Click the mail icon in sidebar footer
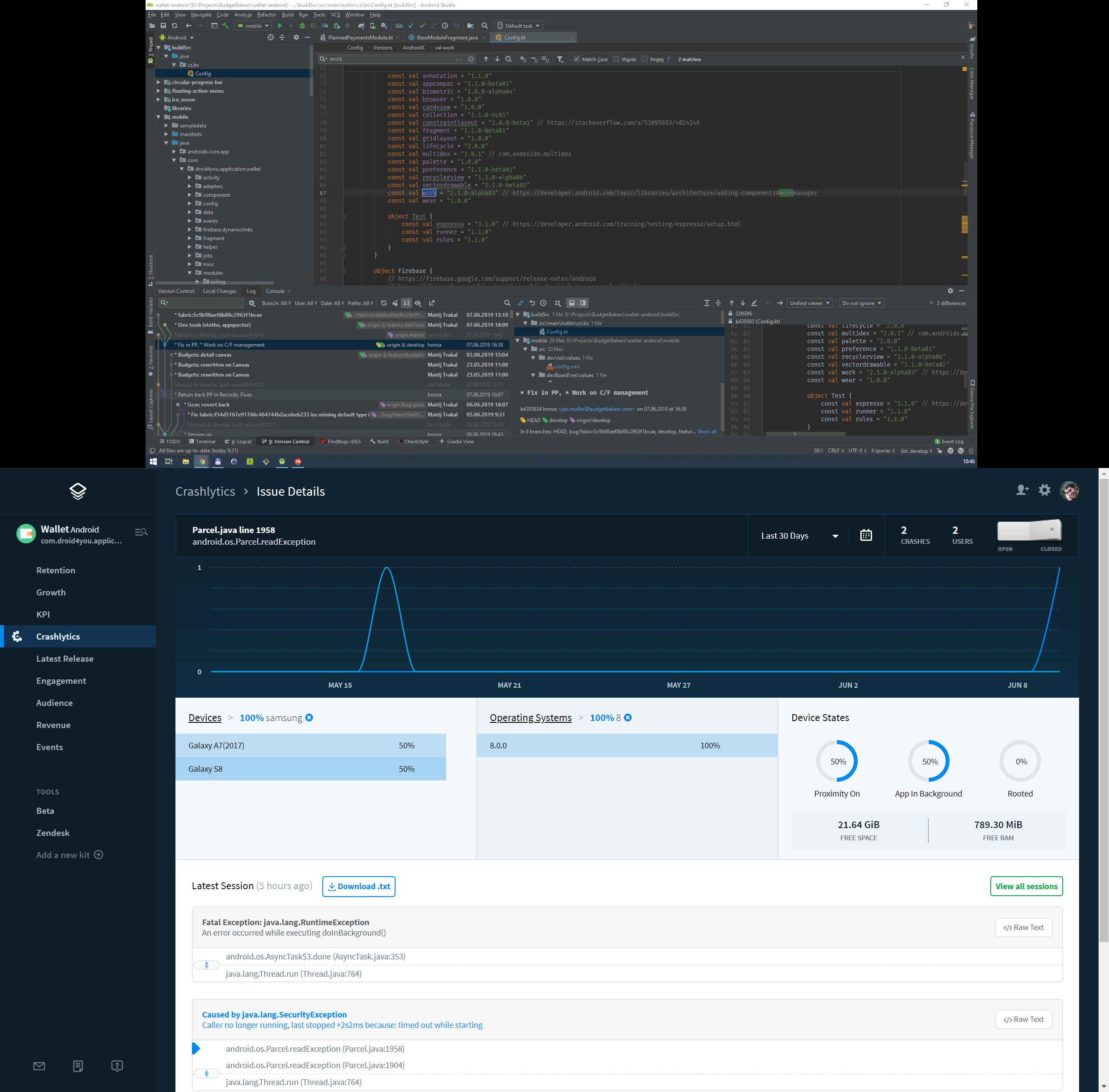The width and height of the screenshot is (1109, 1092). 39,1066
